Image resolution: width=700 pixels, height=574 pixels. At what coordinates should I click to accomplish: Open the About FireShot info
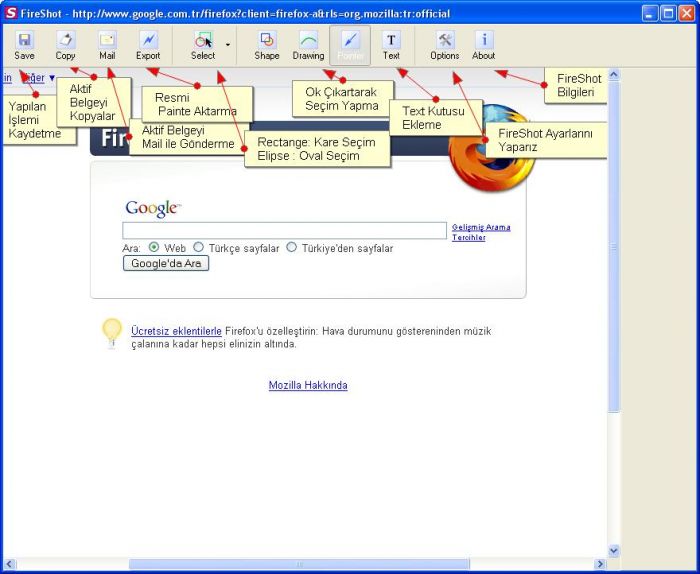[484, 45]
